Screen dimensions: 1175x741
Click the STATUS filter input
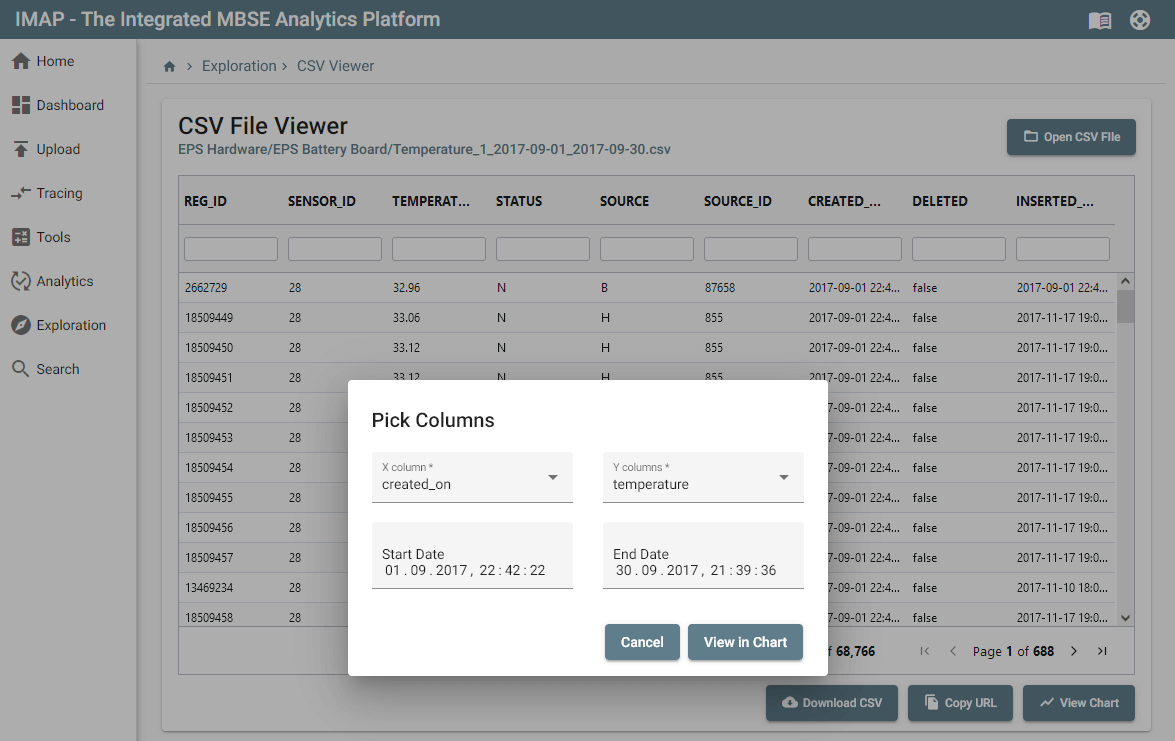543,249
